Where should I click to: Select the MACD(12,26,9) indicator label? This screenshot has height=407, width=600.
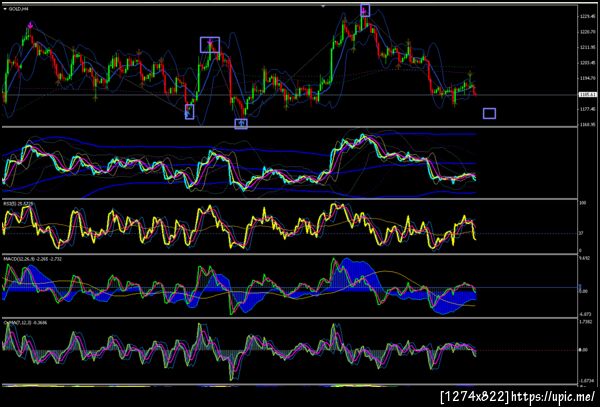point(33,259)
